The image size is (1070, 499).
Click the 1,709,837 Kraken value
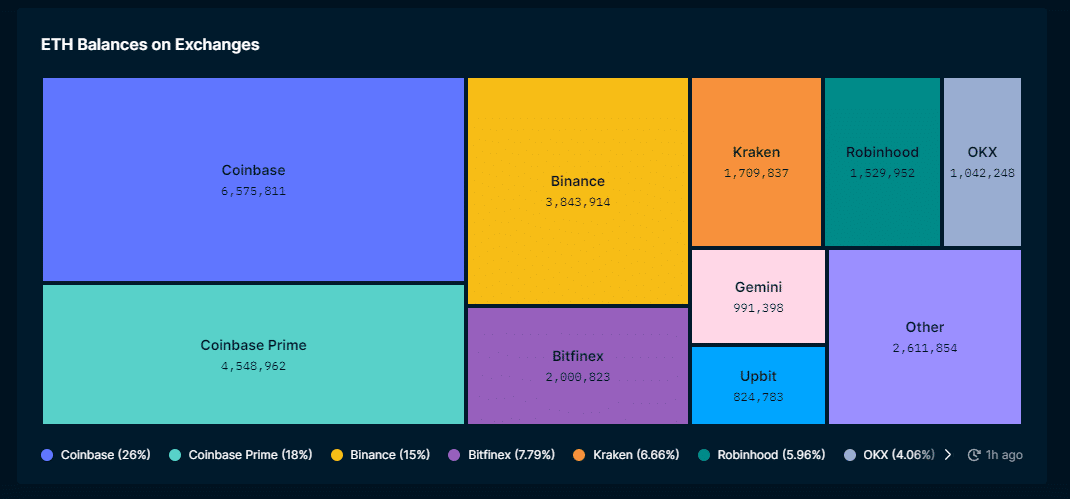(756, 173)
